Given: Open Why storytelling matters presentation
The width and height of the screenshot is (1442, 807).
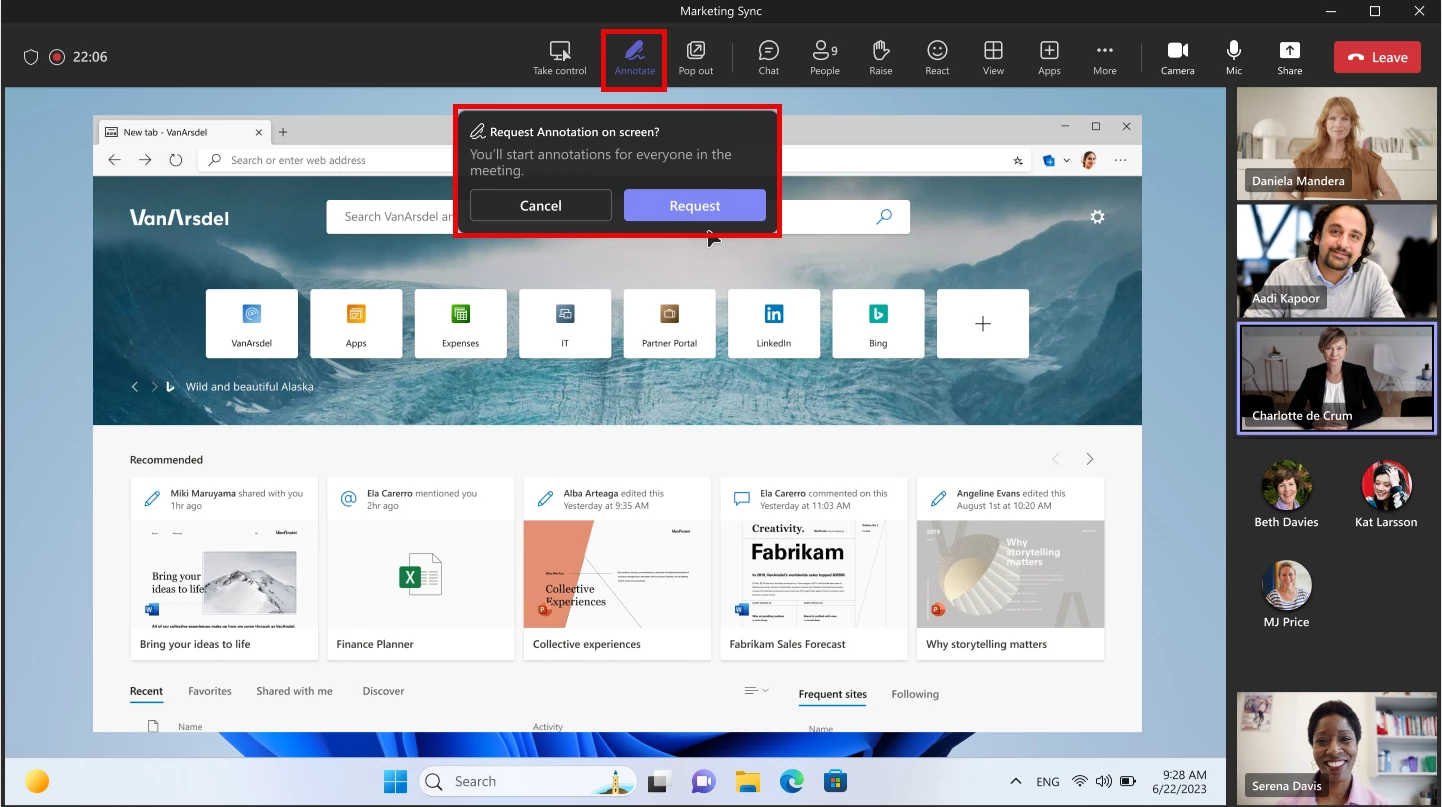Looking at the screenshot, I should pyautogui.click(x=1010, y=568).
